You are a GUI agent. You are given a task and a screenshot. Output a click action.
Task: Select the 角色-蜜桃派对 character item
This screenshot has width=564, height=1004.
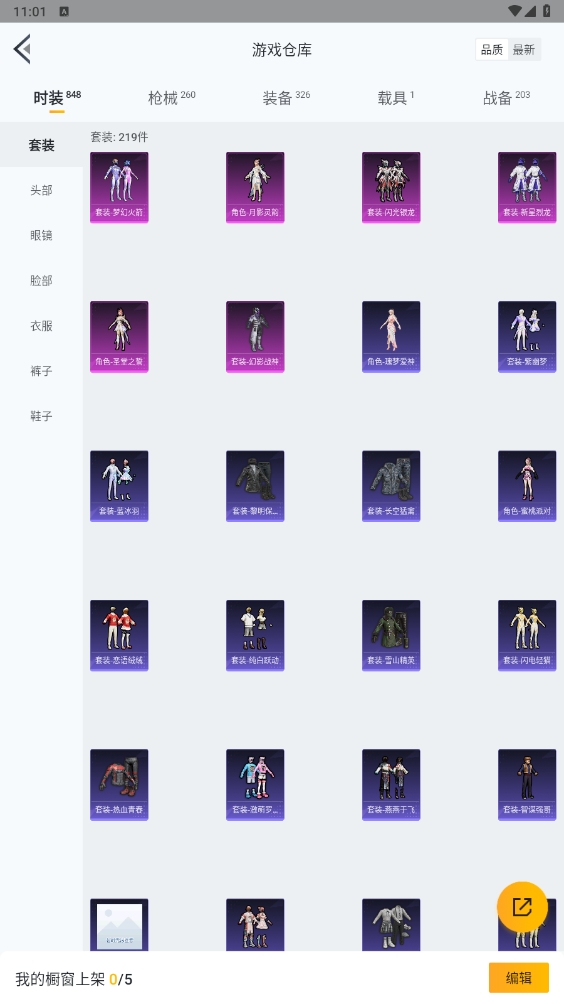(x=527, y=486)
